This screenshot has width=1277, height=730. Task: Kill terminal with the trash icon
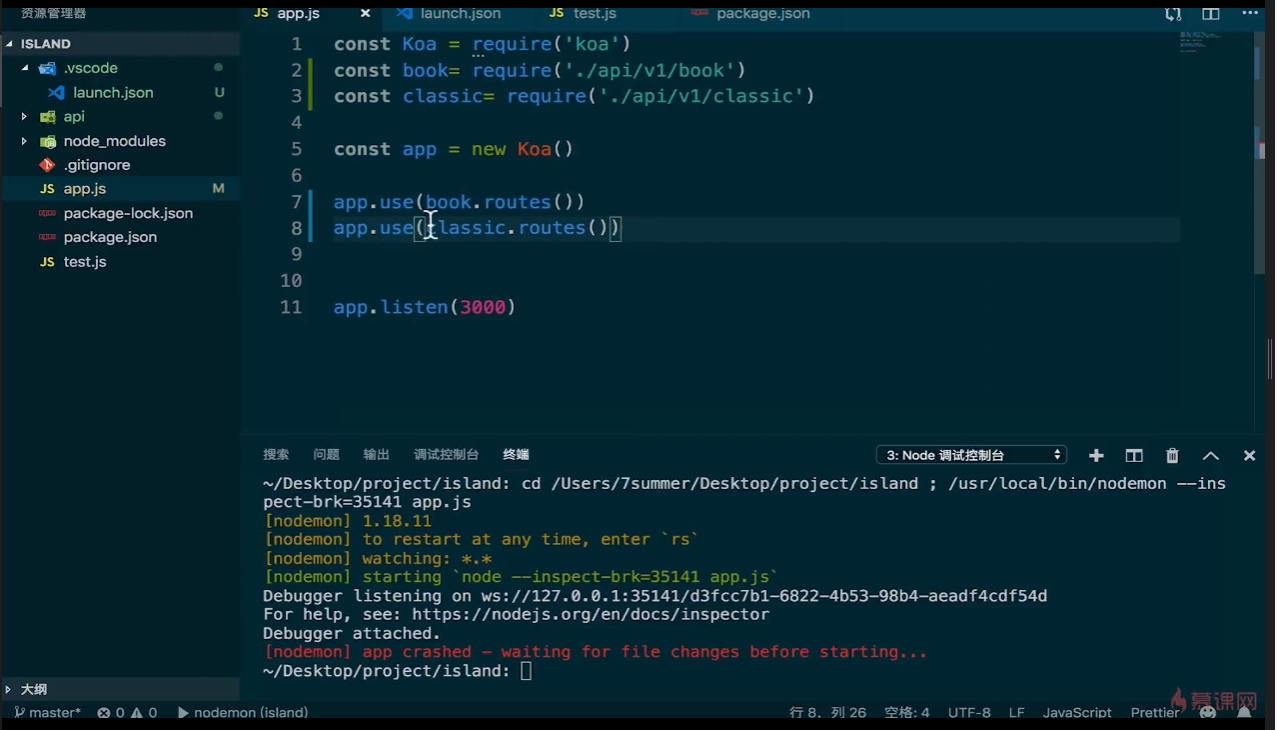click(x=1172, y=456)
